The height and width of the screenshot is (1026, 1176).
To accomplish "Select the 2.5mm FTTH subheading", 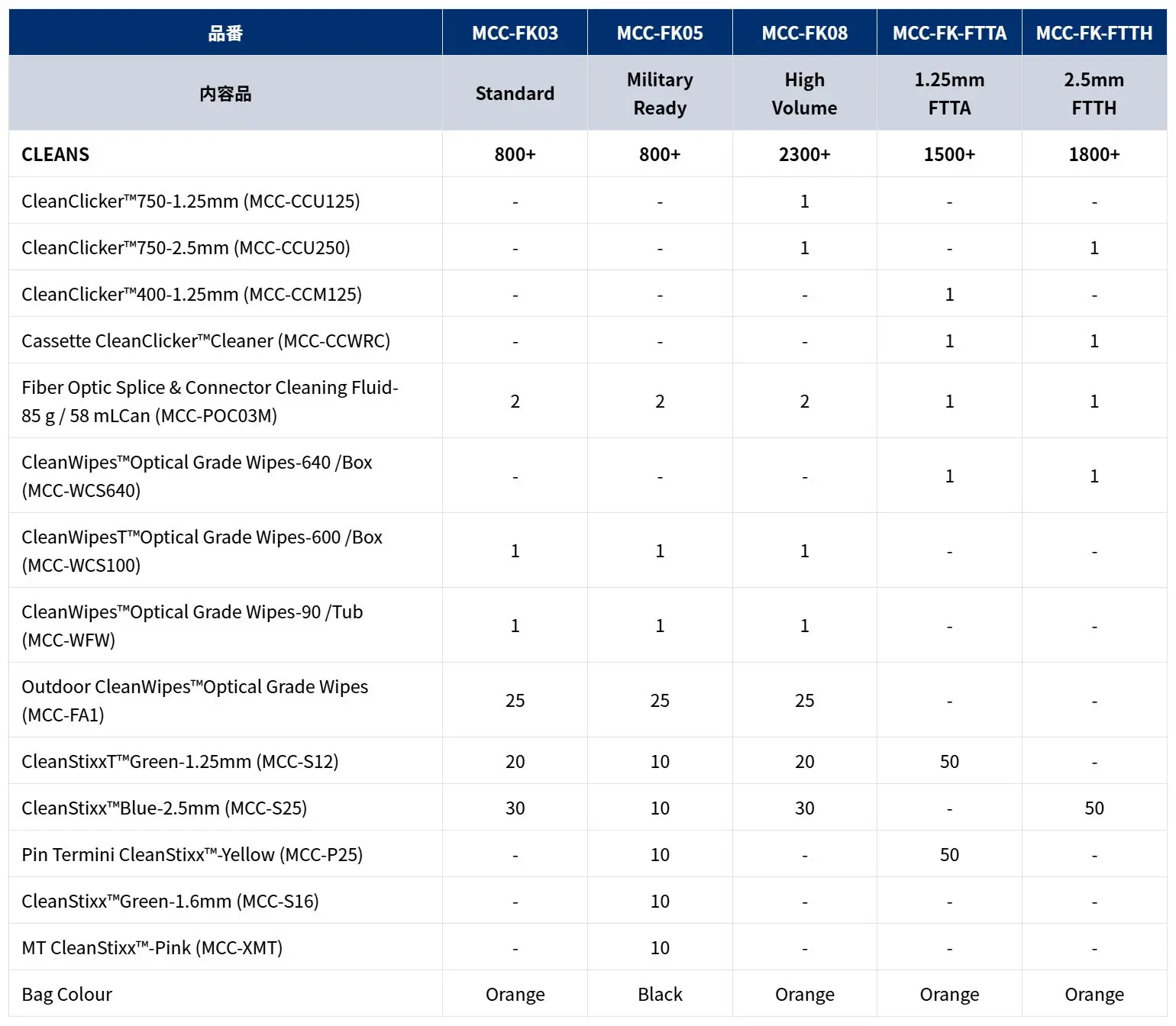I will click(x=1094, y=93).
